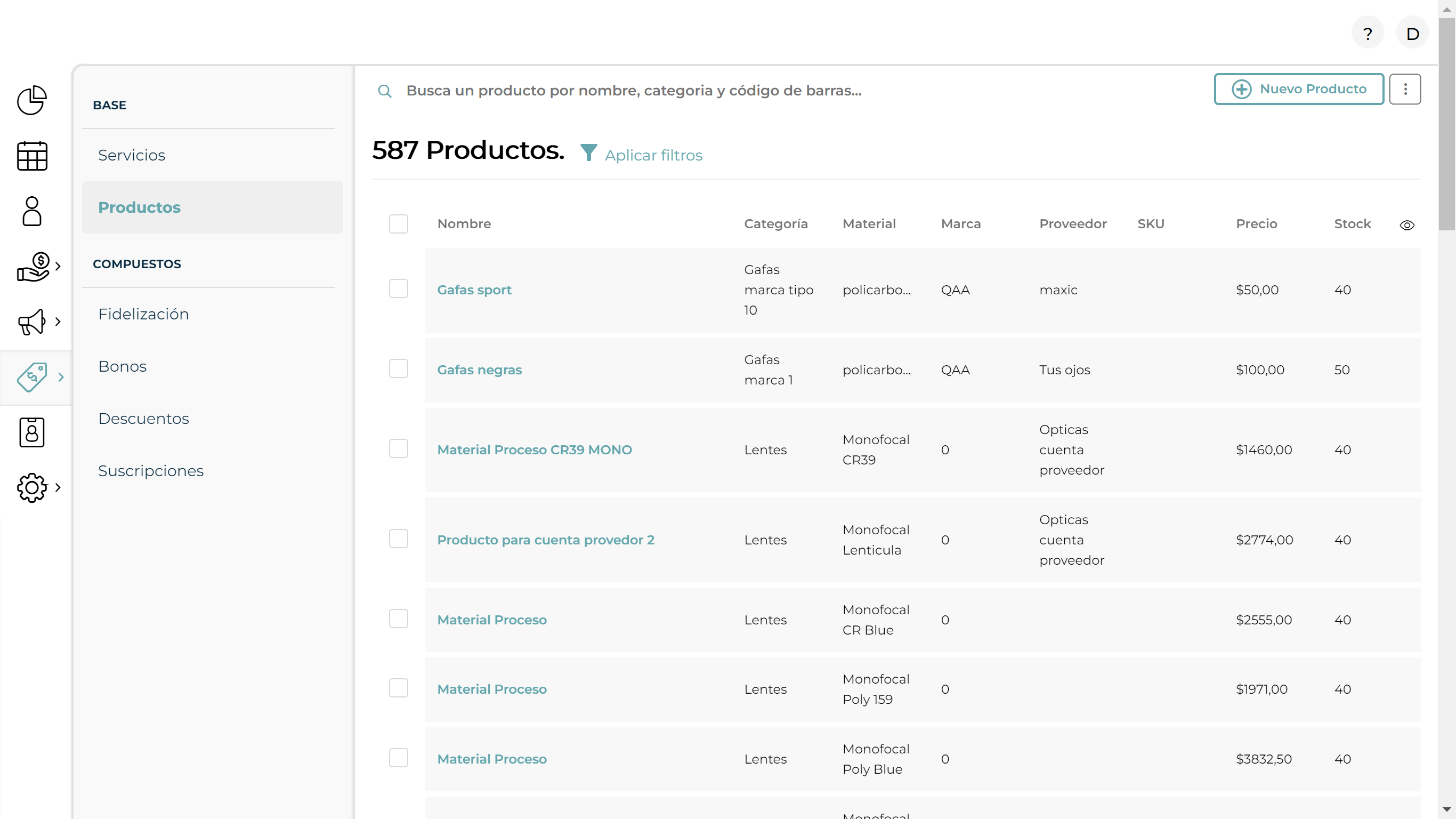Check the Monofocal Poly 159 row checkbox
Image resolution: width=1456 pixels, height=819 pixels.
tap(399, 688)
